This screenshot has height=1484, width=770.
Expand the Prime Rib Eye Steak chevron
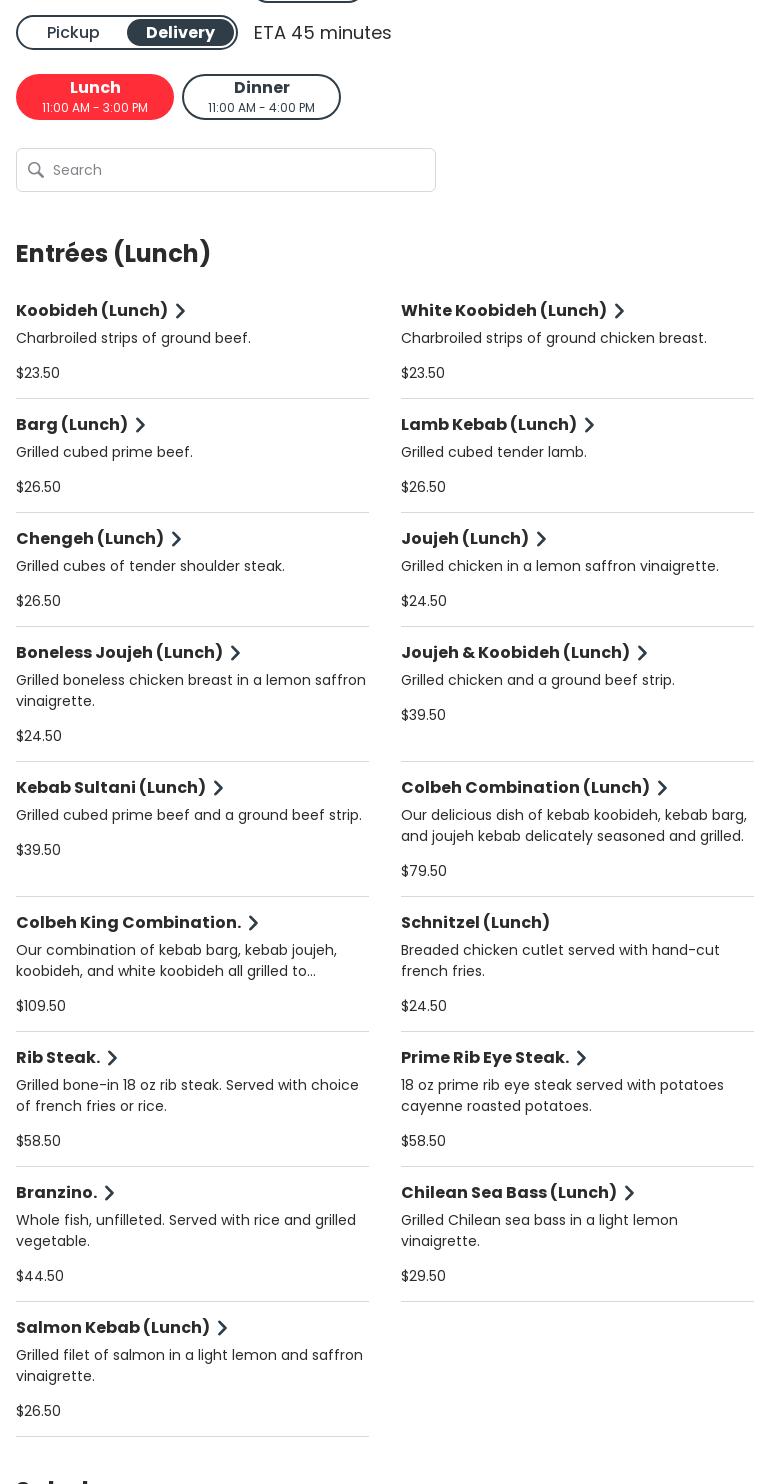click(581, 1058)
